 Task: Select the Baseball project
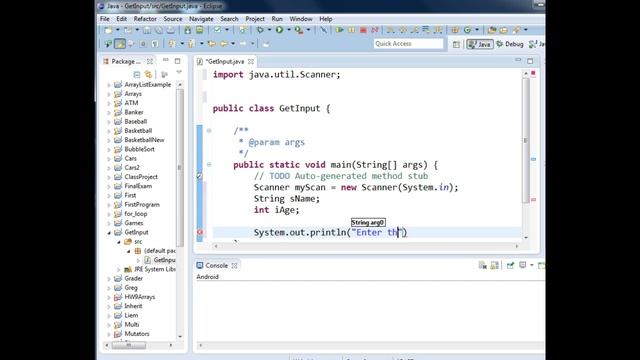[136, 121]
